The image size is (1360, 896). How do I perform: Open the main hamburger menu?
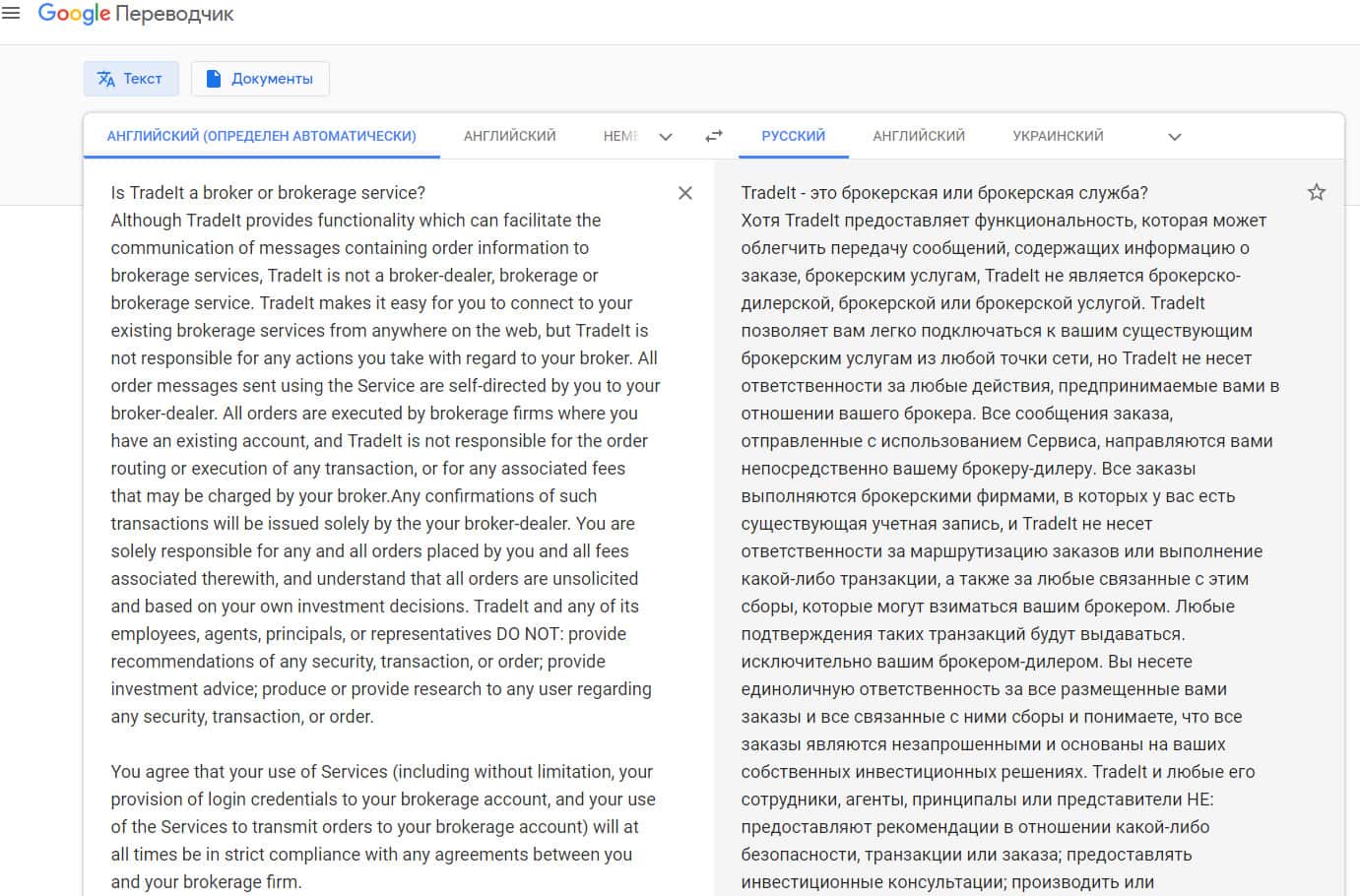point(11,14)
